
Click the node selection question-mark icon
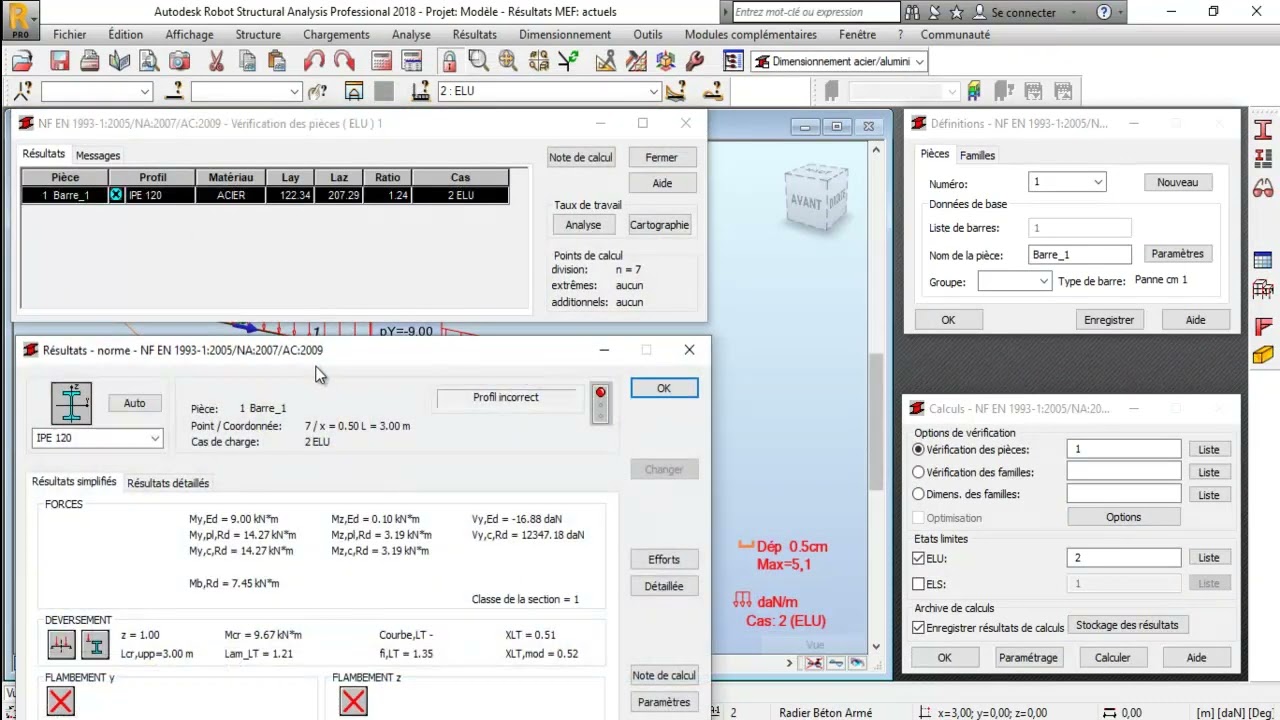tap(24, 91)
